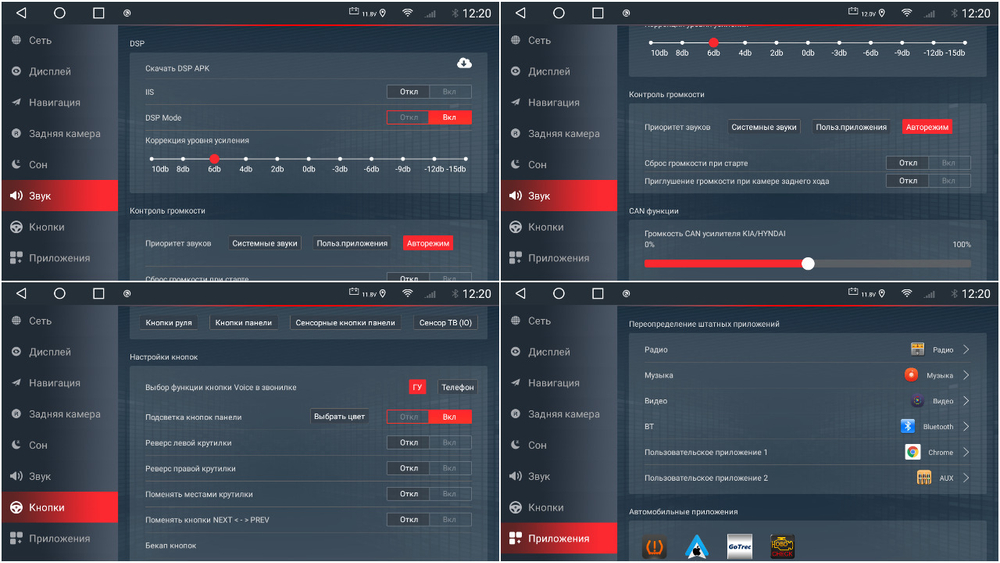The image size is (1000, 563).
Task: Tap the Кнопки steering wheel icon on the Приложения screen
Action: 515,507
